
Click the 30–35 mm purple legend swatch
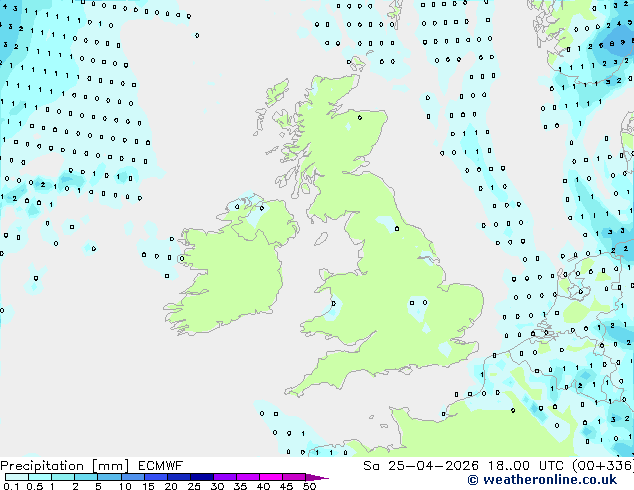[x=225, y=477]
